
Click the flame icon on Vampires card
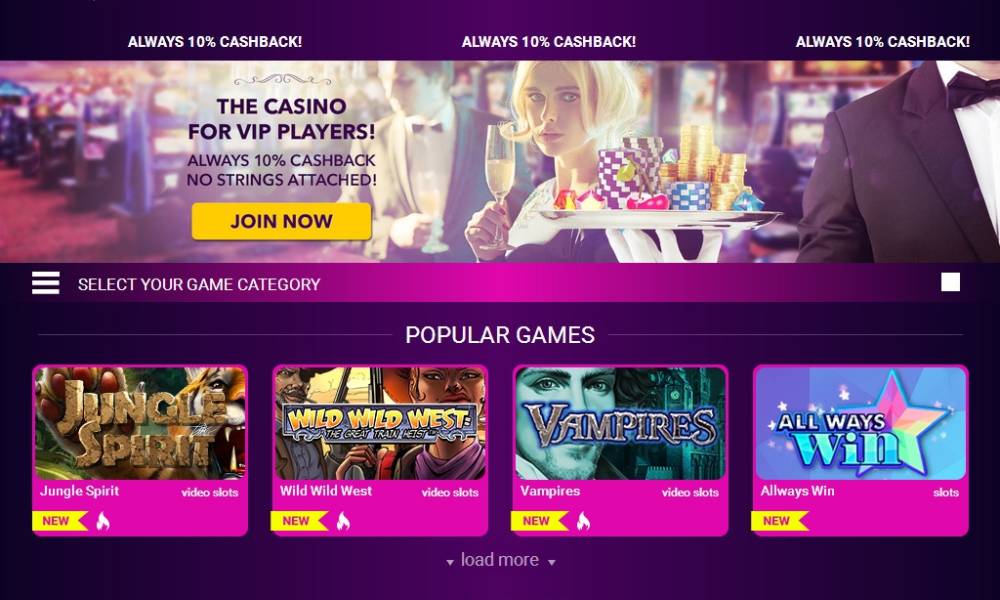[583, 522]
